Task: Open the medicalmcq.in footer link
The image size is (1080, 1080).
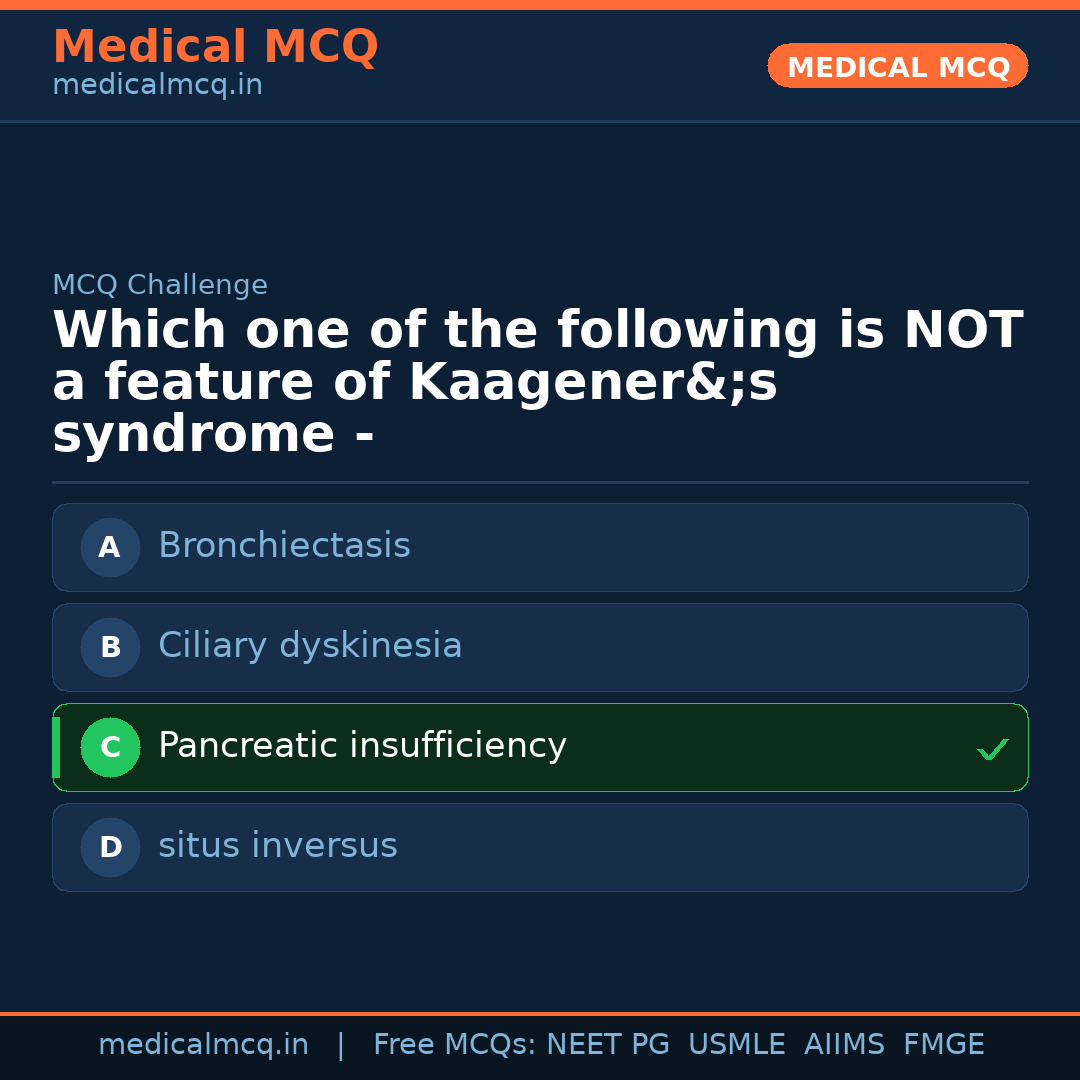Action: [x=203, y=1043]
